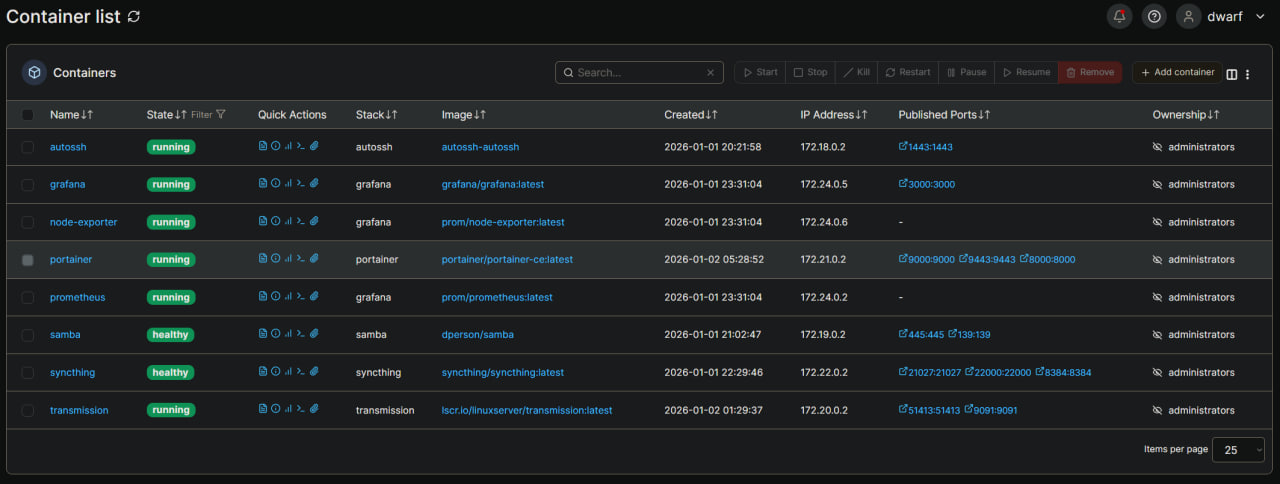Image resolution: width=1280 pixels, height=484 pixels.
Task: Open exec console for the samba container
Action: pos(301,335)
